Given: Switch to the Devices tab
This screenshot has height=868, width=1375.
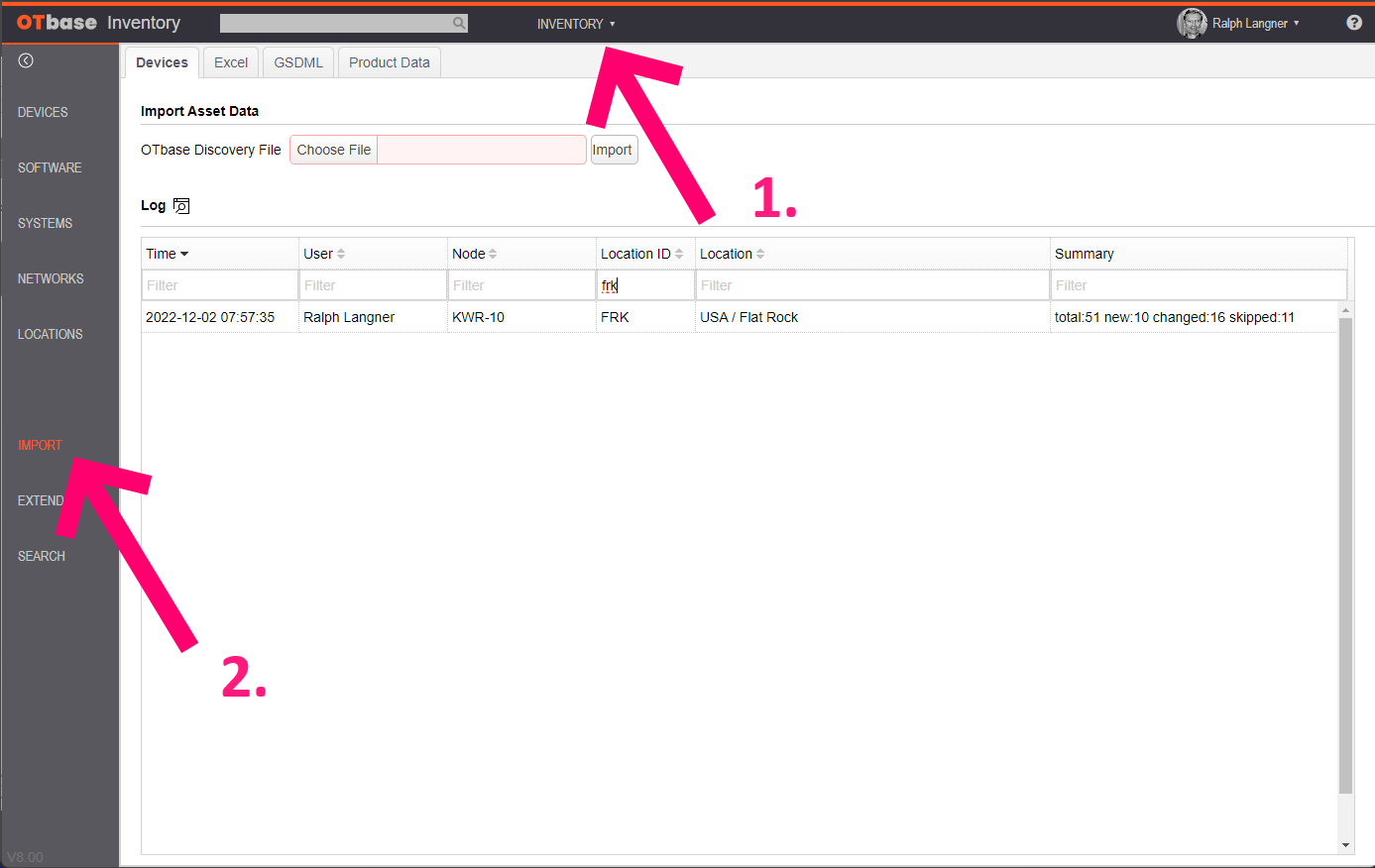Looking at the screenshot, I should (x=162, y=62).
